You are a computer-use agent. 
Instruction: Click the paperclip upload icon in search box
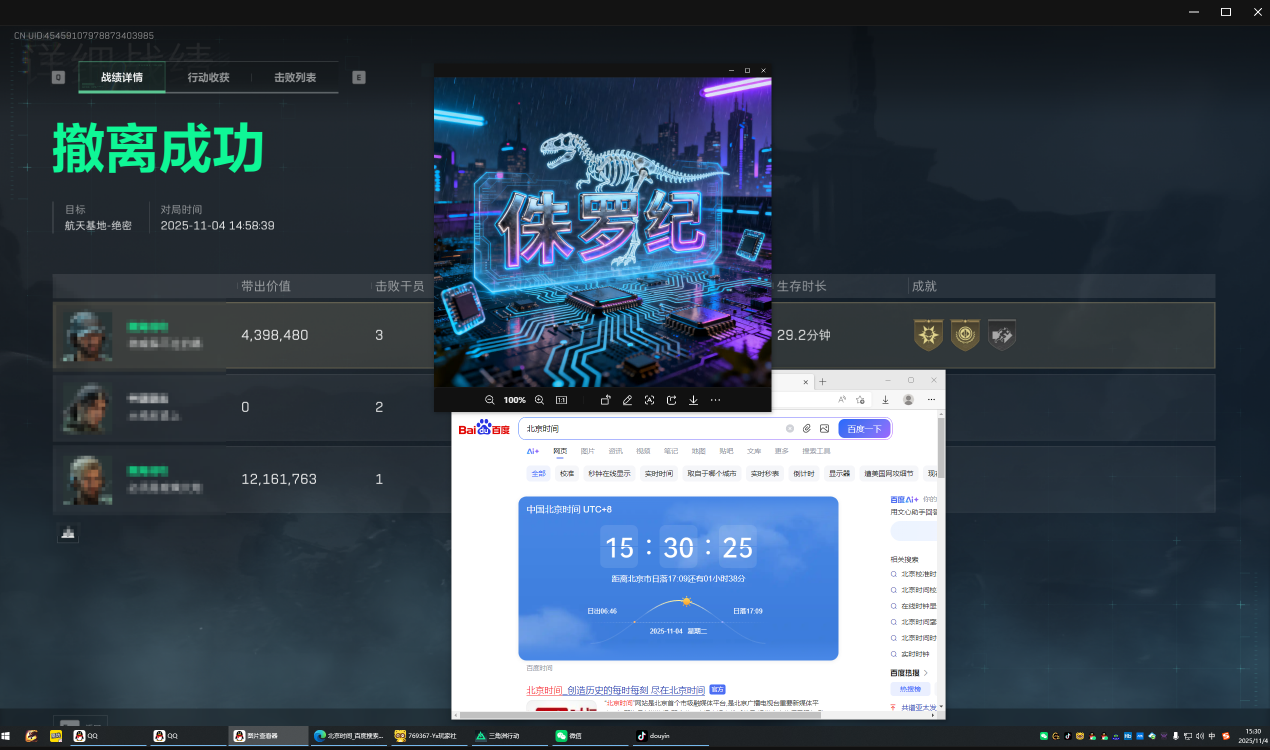[x=807, y=428]
